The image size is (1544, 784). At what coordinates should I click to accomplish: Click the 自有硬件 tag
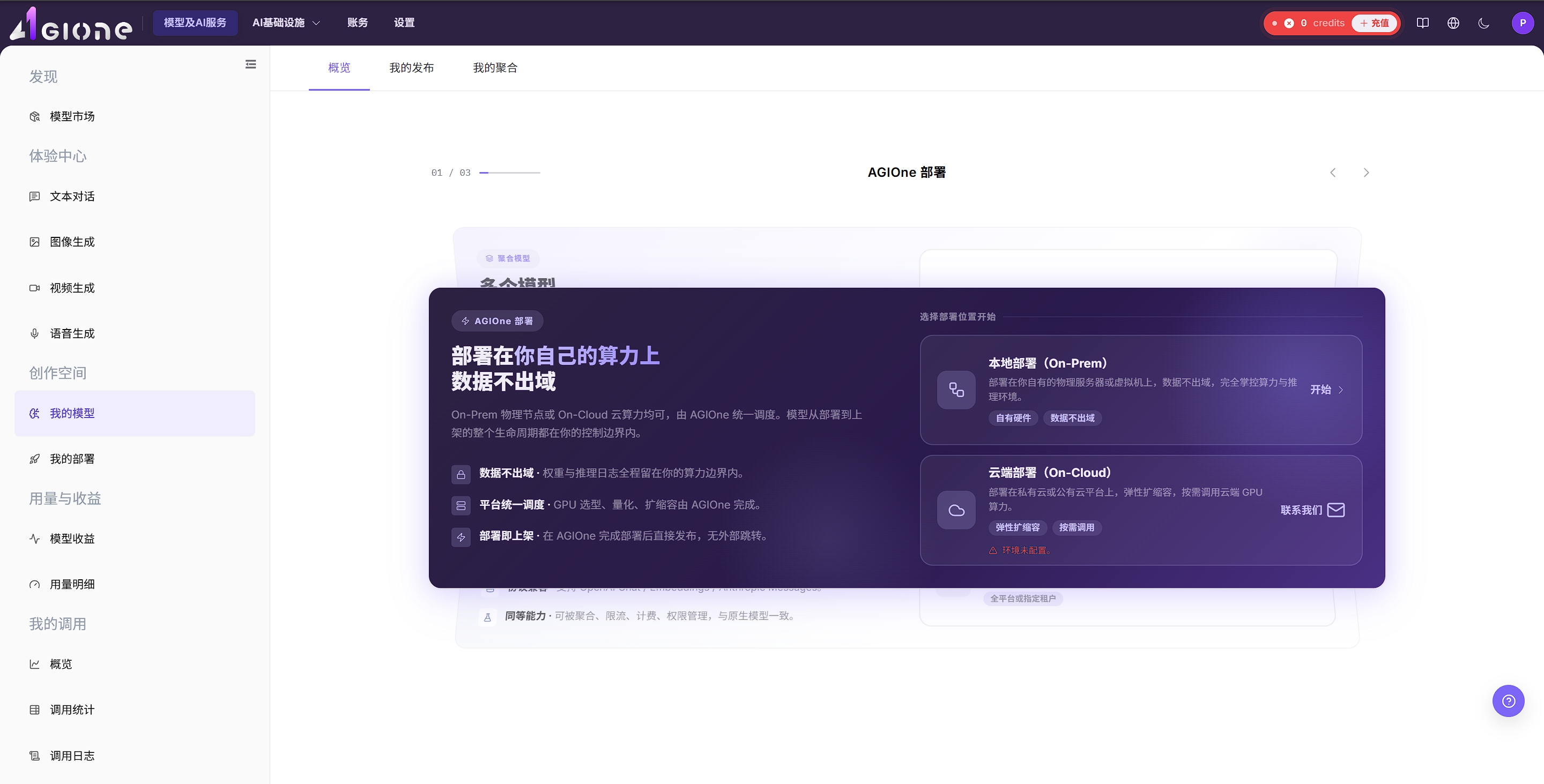click(x=1013, y=418)
